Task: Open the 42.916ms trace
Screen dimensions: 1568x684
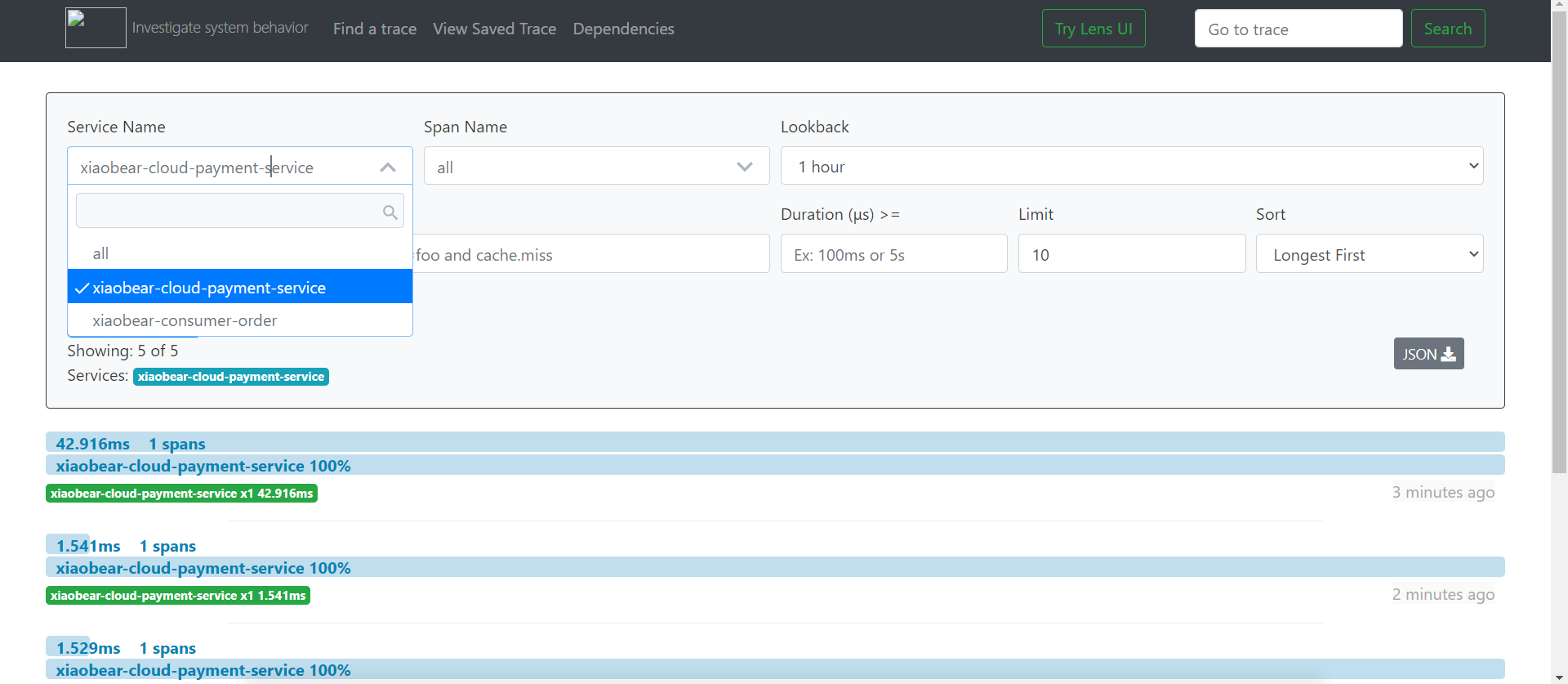Action: [x=775, y=443]
